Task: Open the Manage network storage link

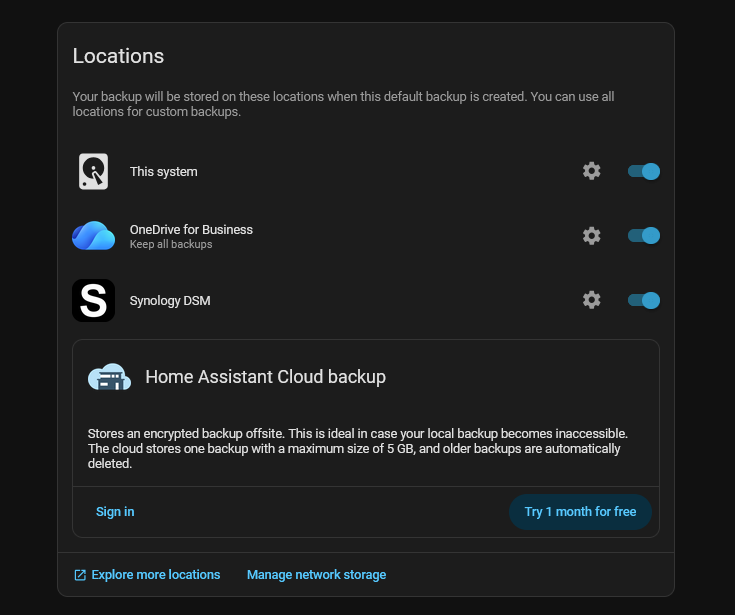Action: point(316,575)
